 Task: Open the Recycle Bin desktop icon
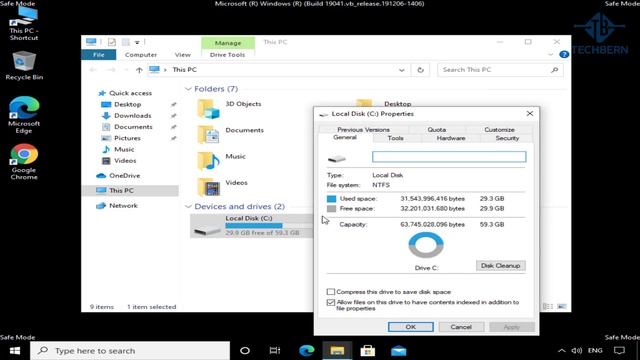pos(24,65)
